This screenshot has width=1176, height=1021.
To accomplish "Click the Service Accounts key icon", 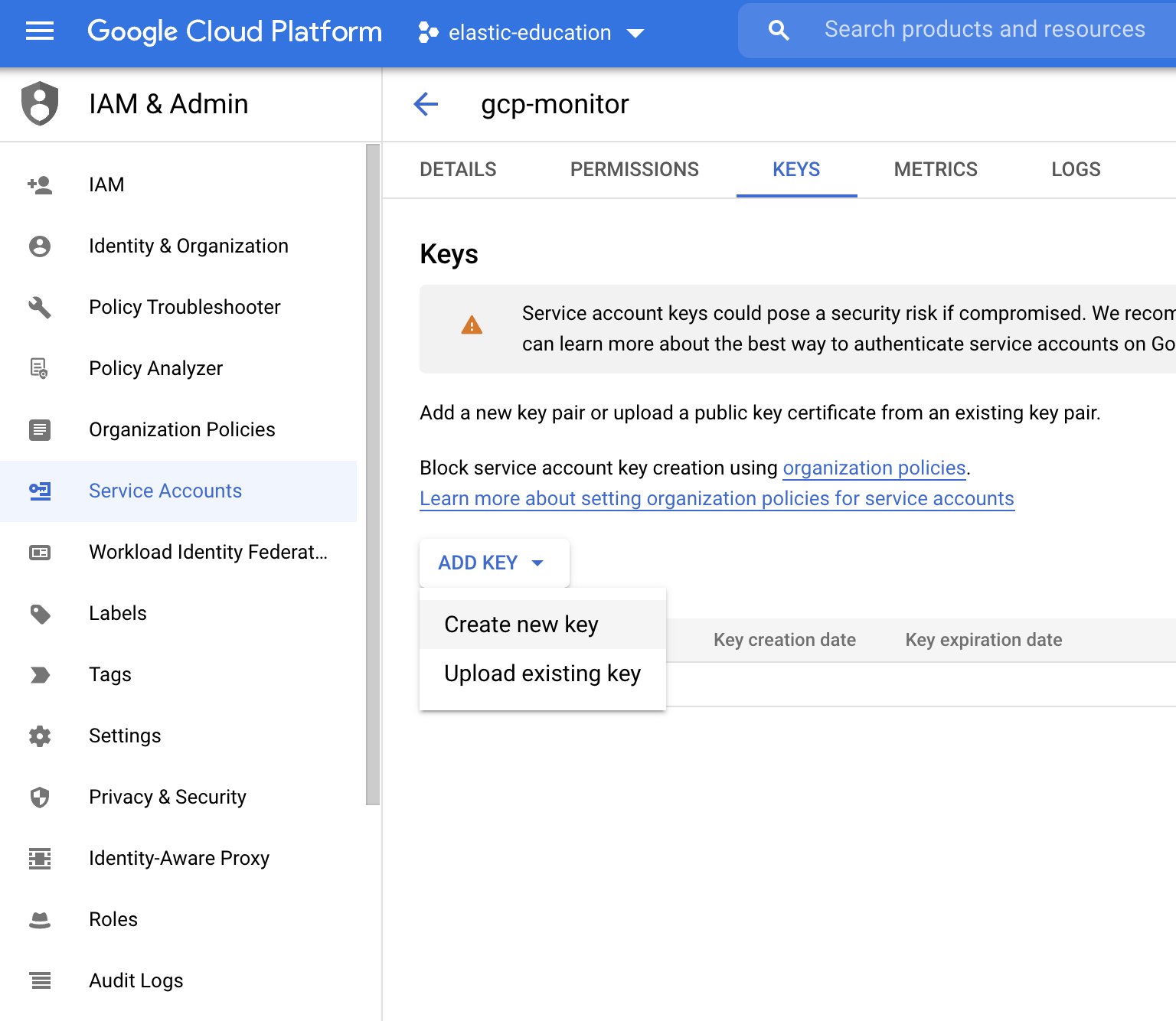I will 39,491.
